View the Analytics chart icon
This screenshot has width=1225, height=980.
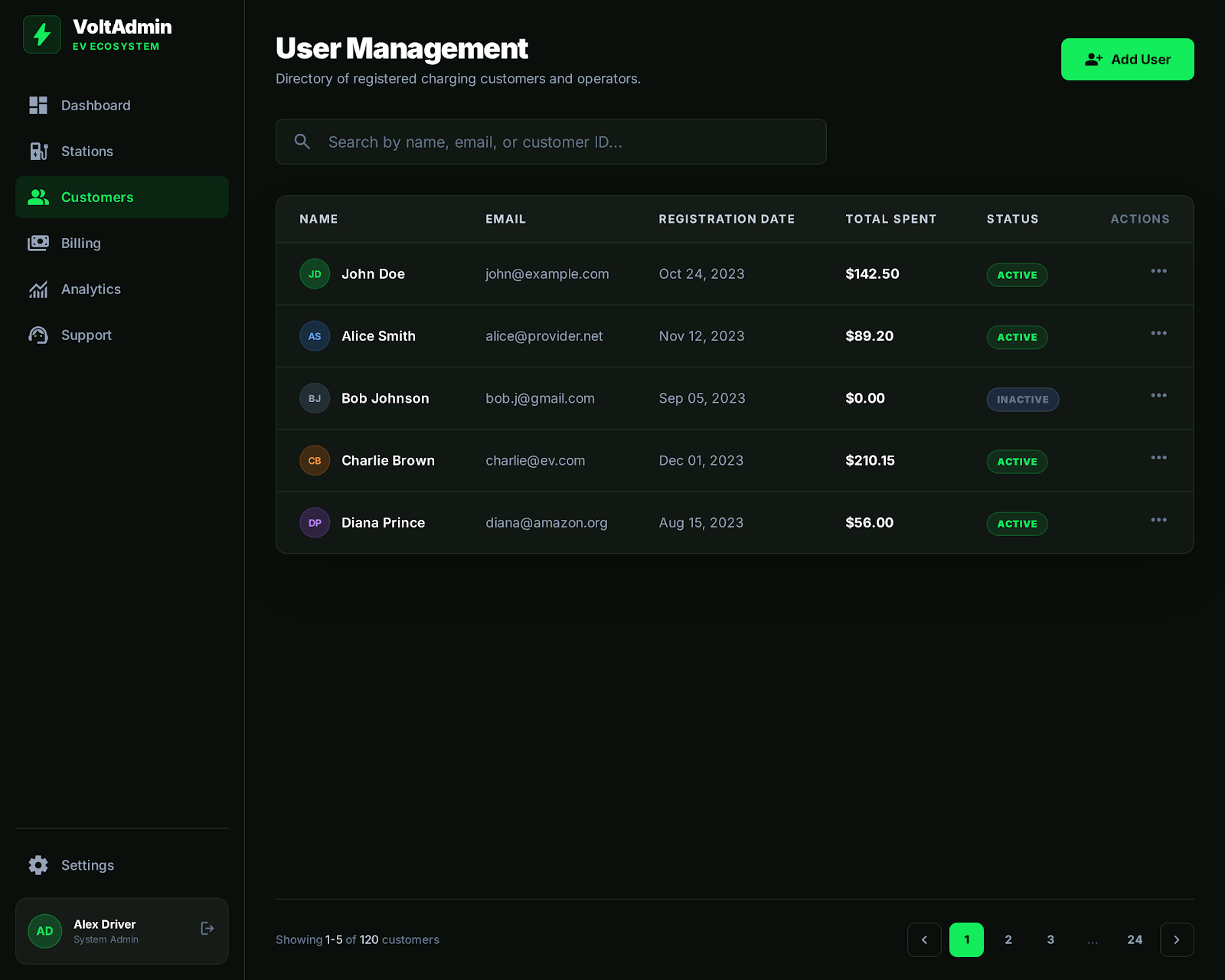coord(38,289)
